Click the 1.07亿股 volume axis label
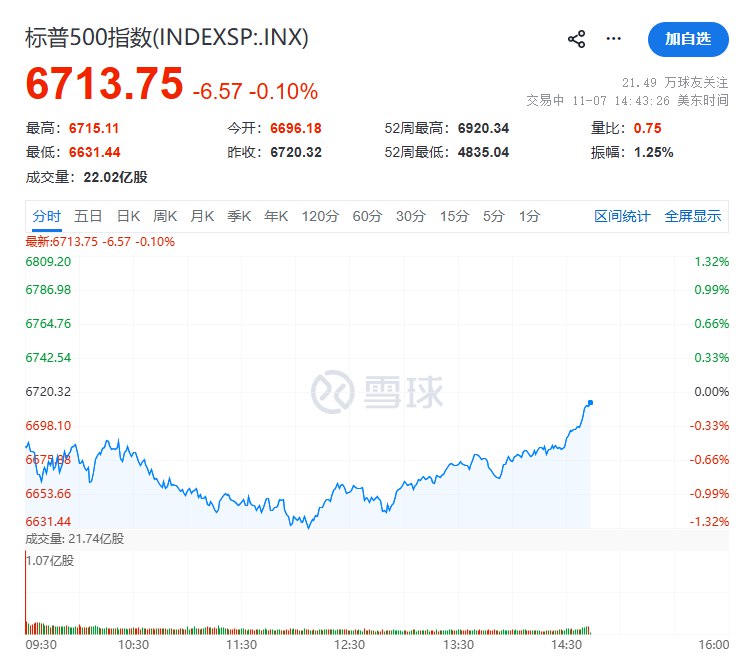745x670 pixels. (50, 561)
